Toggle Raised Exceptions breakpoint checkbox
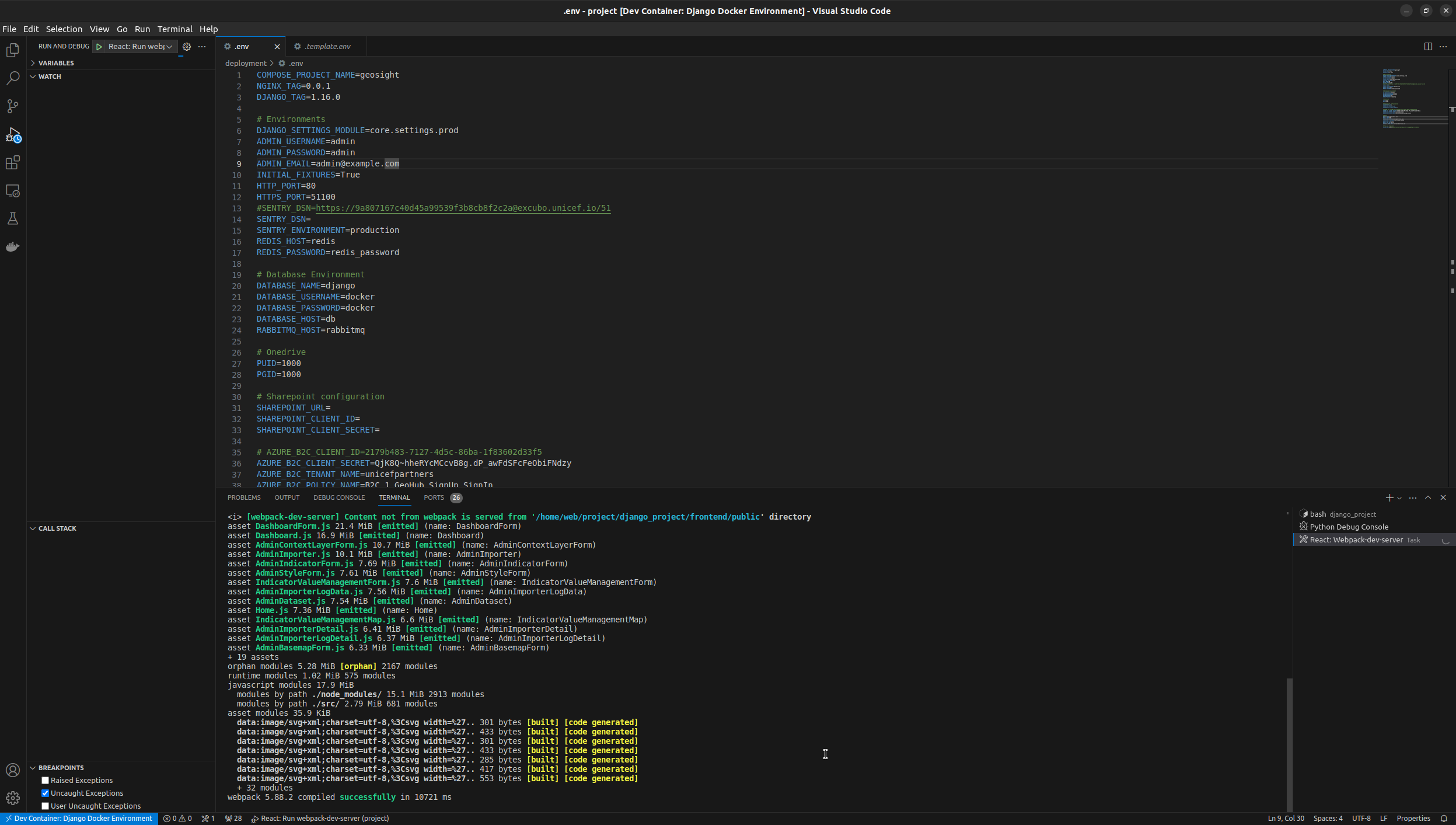 (x=45, y=781)
